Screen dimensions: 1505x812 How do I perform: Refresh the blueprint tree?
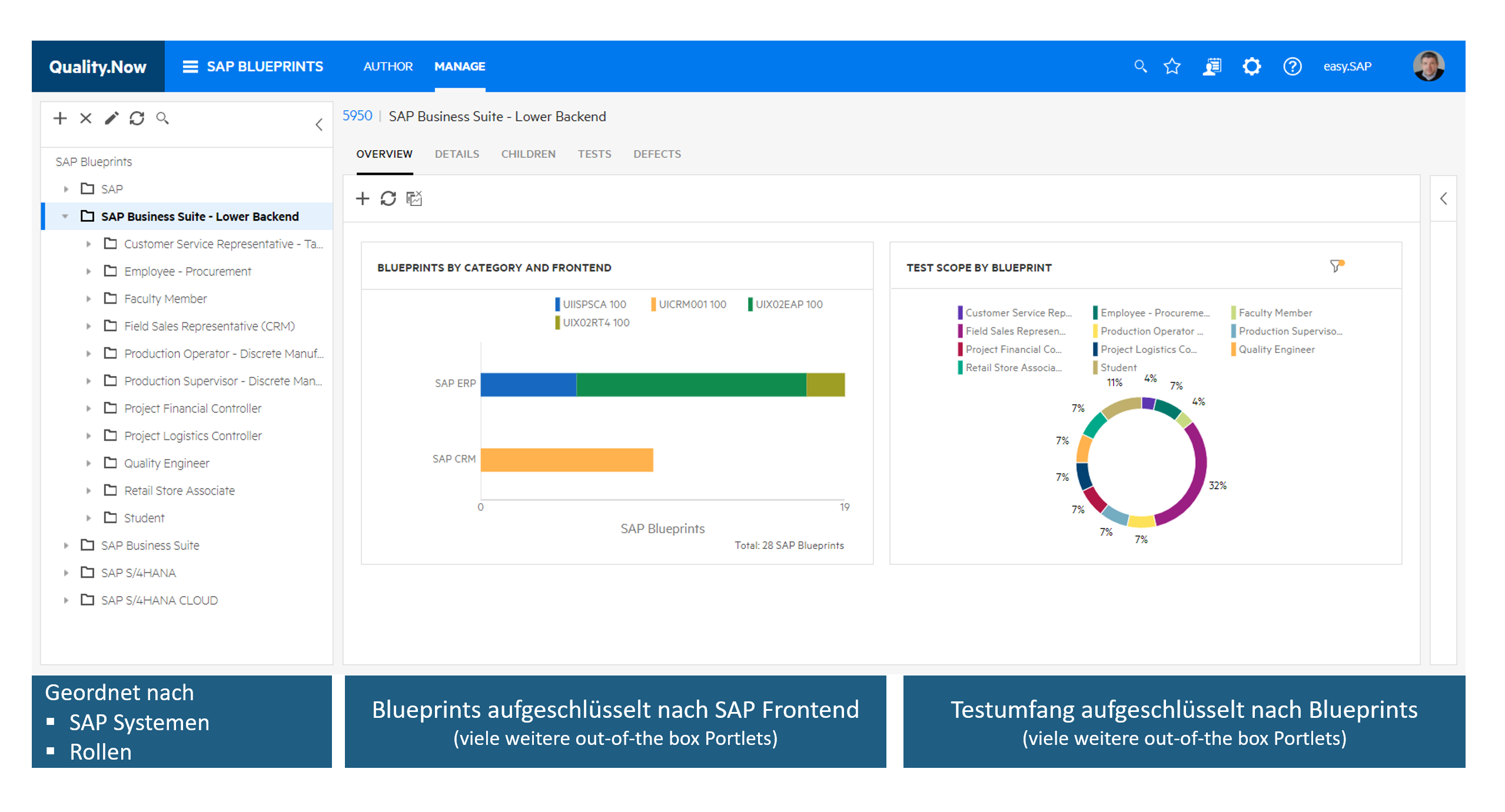tap(137, 118)
